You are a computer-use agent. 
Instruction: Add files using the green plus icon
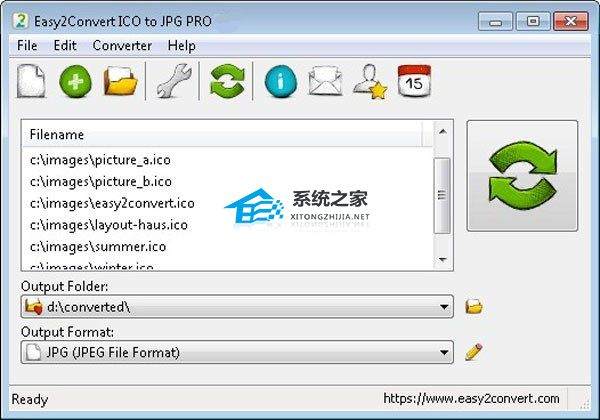pyautogui.click(x=75, y=81)
